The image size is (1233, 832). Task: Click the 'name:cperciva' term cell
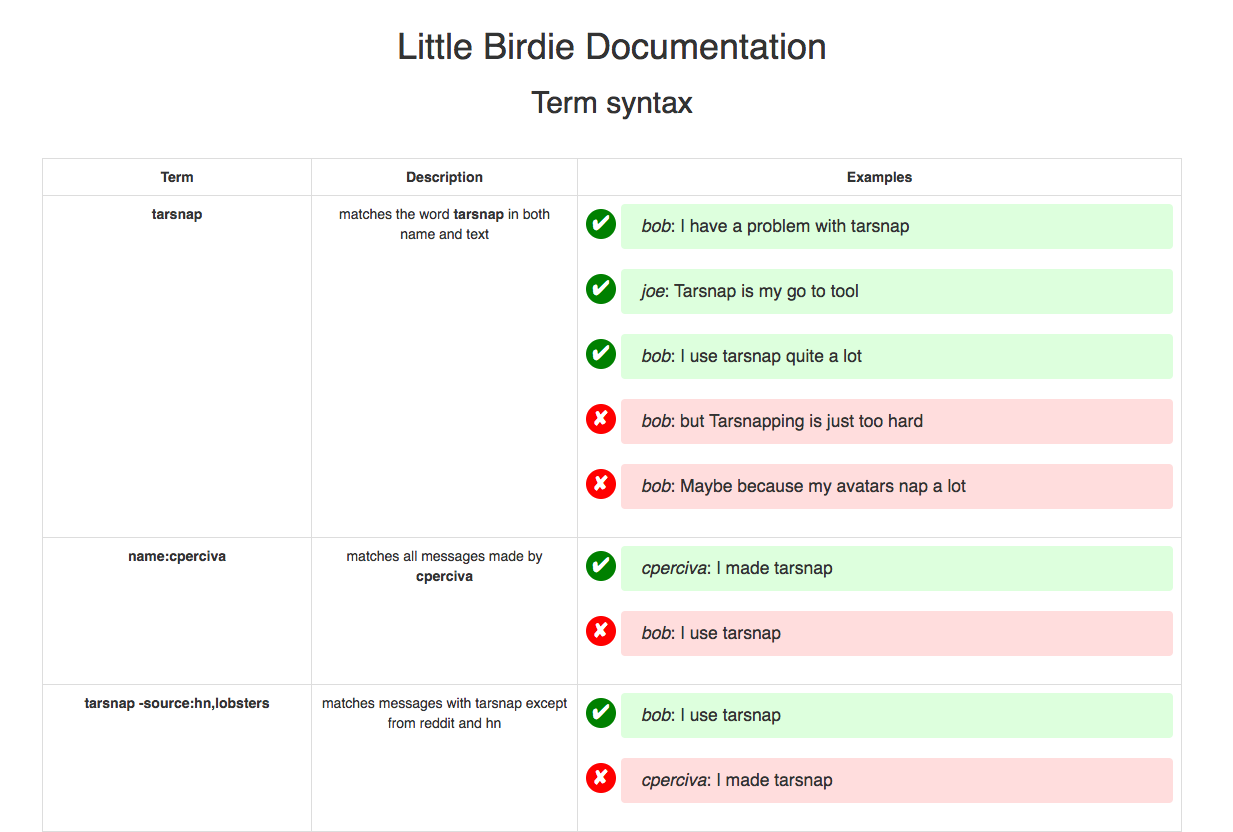177,556
